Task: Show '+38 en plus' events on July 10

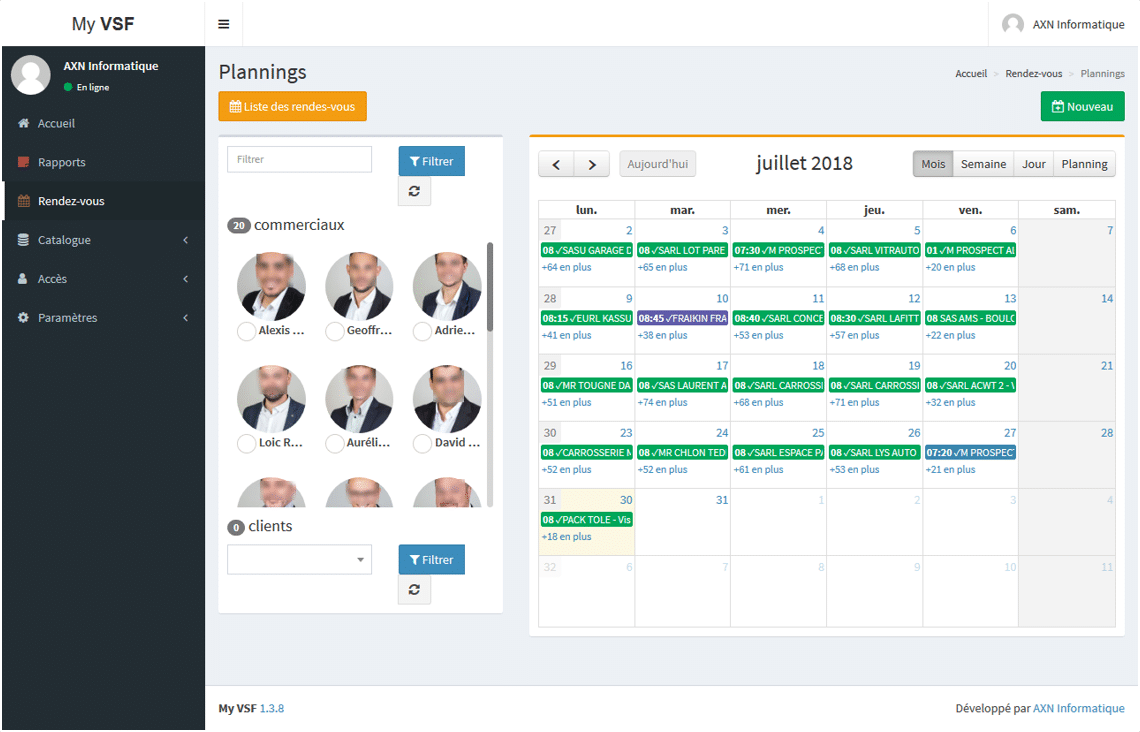Action: point(662,335)
